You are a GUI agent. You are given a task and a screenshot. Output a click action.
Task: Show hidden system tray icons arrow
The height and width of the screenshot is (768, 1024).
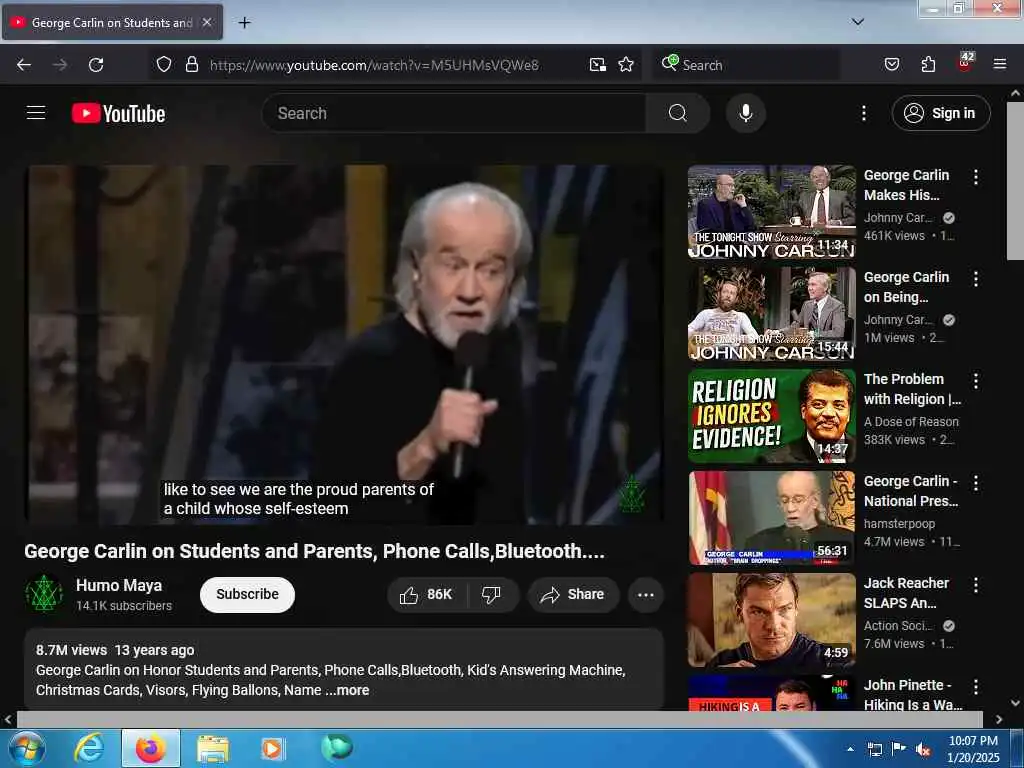pos(850,749)
